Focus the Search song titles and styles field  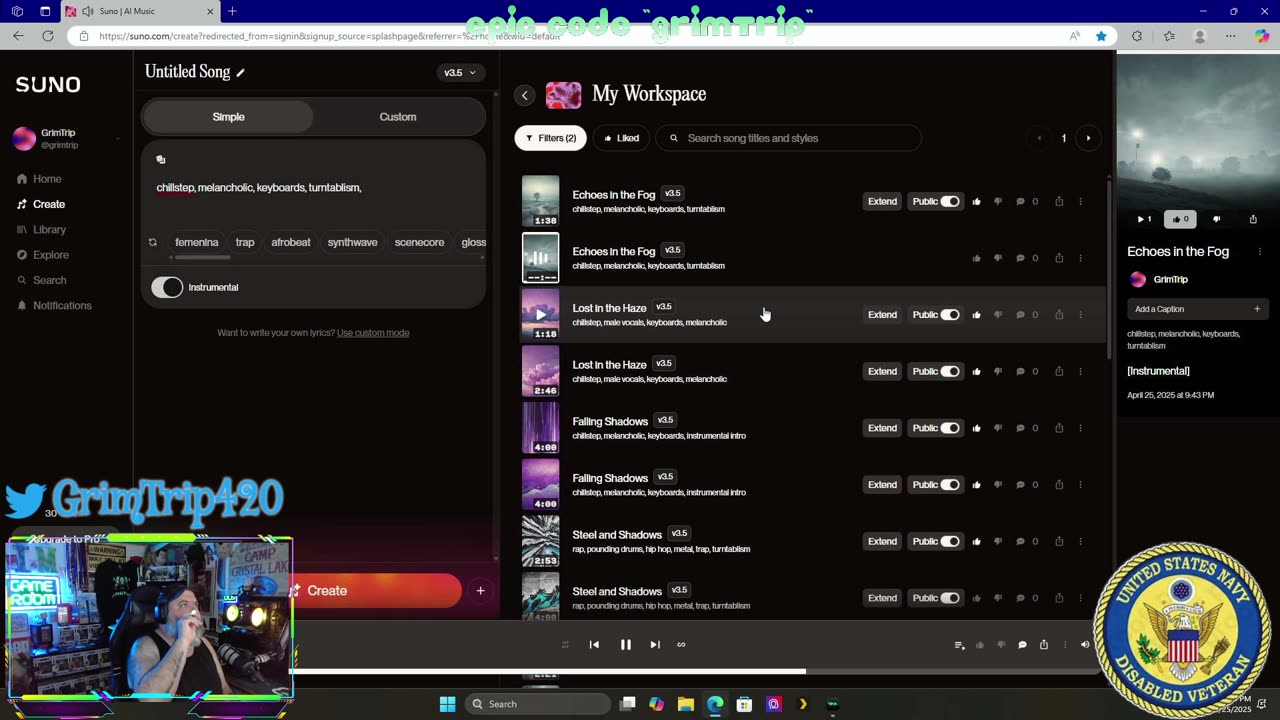coord(788,138)
